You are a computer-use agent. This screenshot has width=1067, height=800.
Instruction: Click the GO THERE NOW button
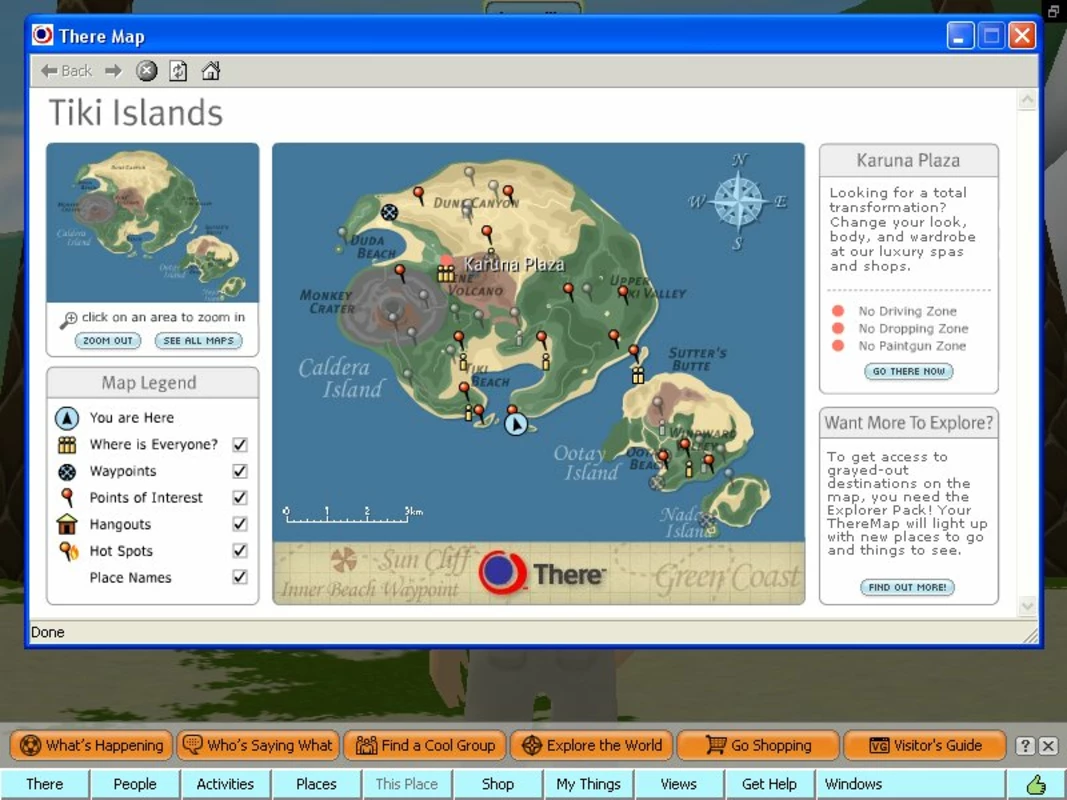click(x=908, y=371)
